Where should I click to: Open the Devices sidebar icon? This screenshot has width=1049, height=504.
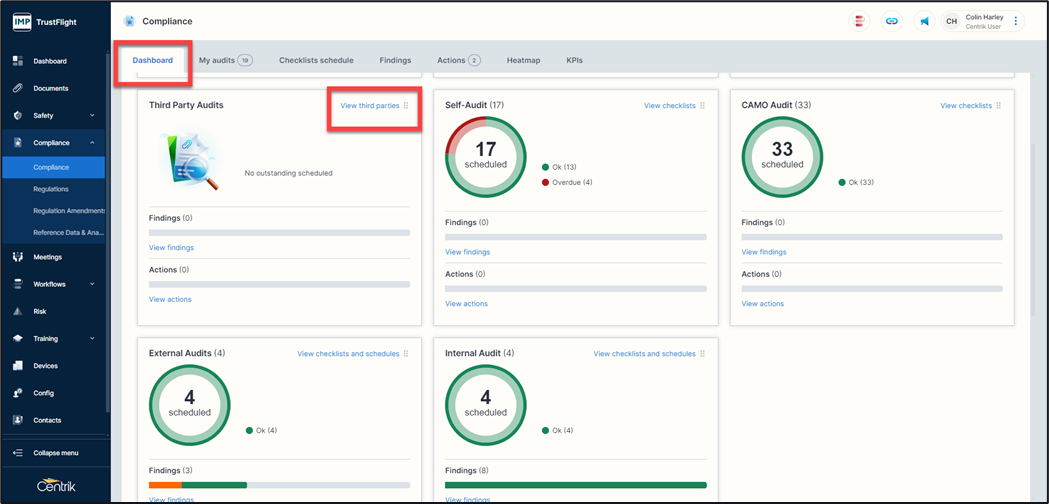click(19, 366)
